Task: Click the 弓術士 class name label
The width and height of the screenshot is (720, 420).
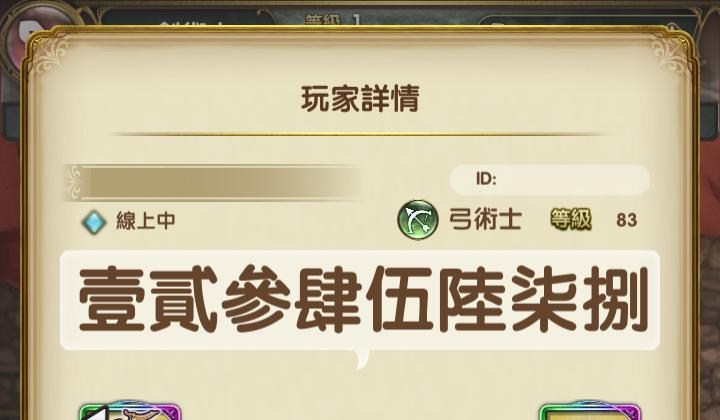Action: (485, 219)
